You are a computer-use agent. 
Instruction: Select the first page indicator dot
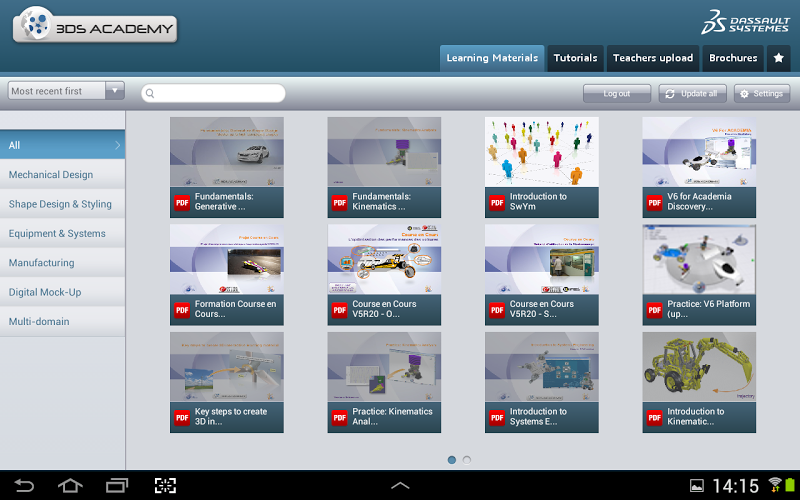[452, 460]
